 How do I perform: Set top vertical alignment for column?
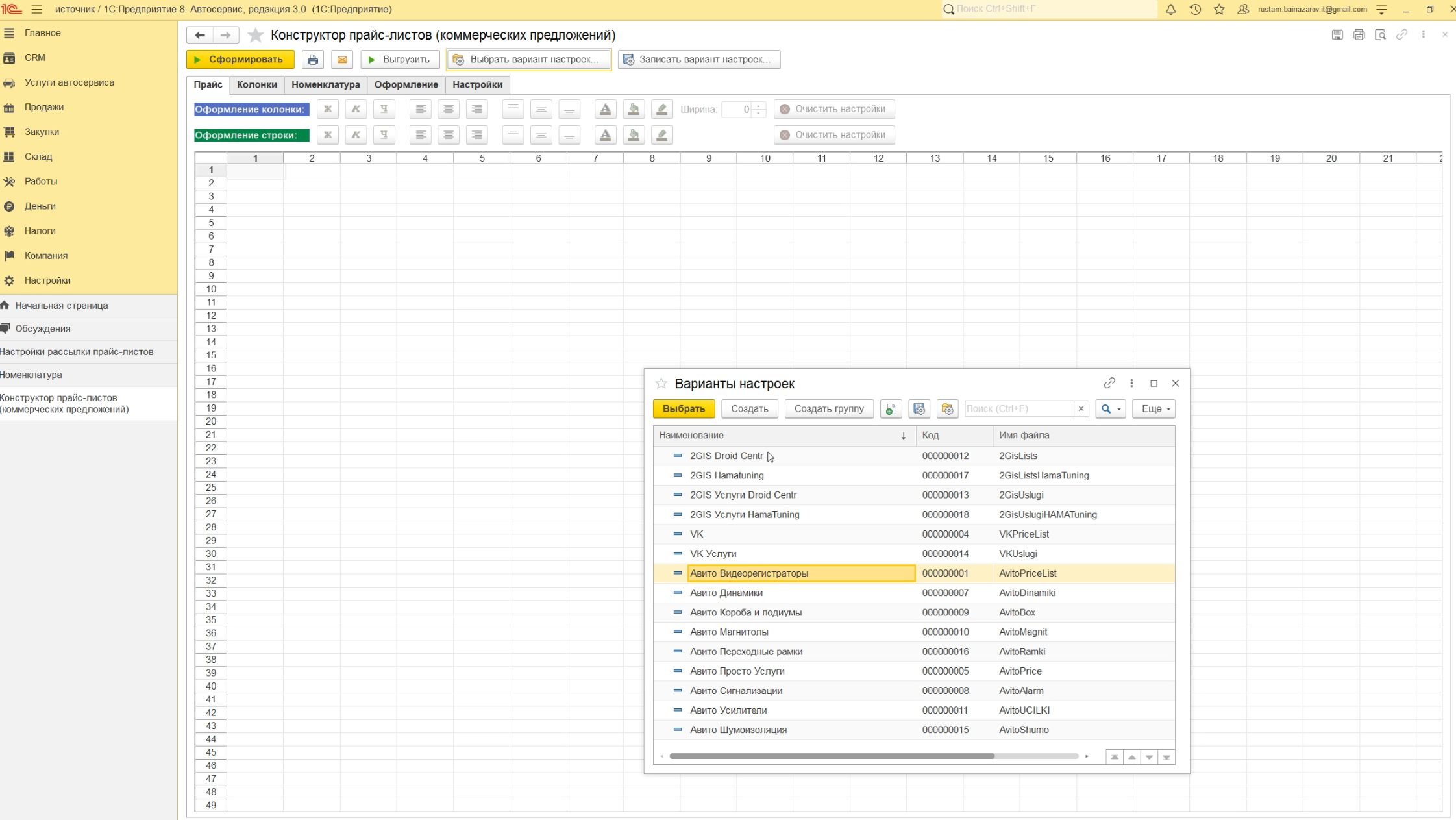pos(513,109)
